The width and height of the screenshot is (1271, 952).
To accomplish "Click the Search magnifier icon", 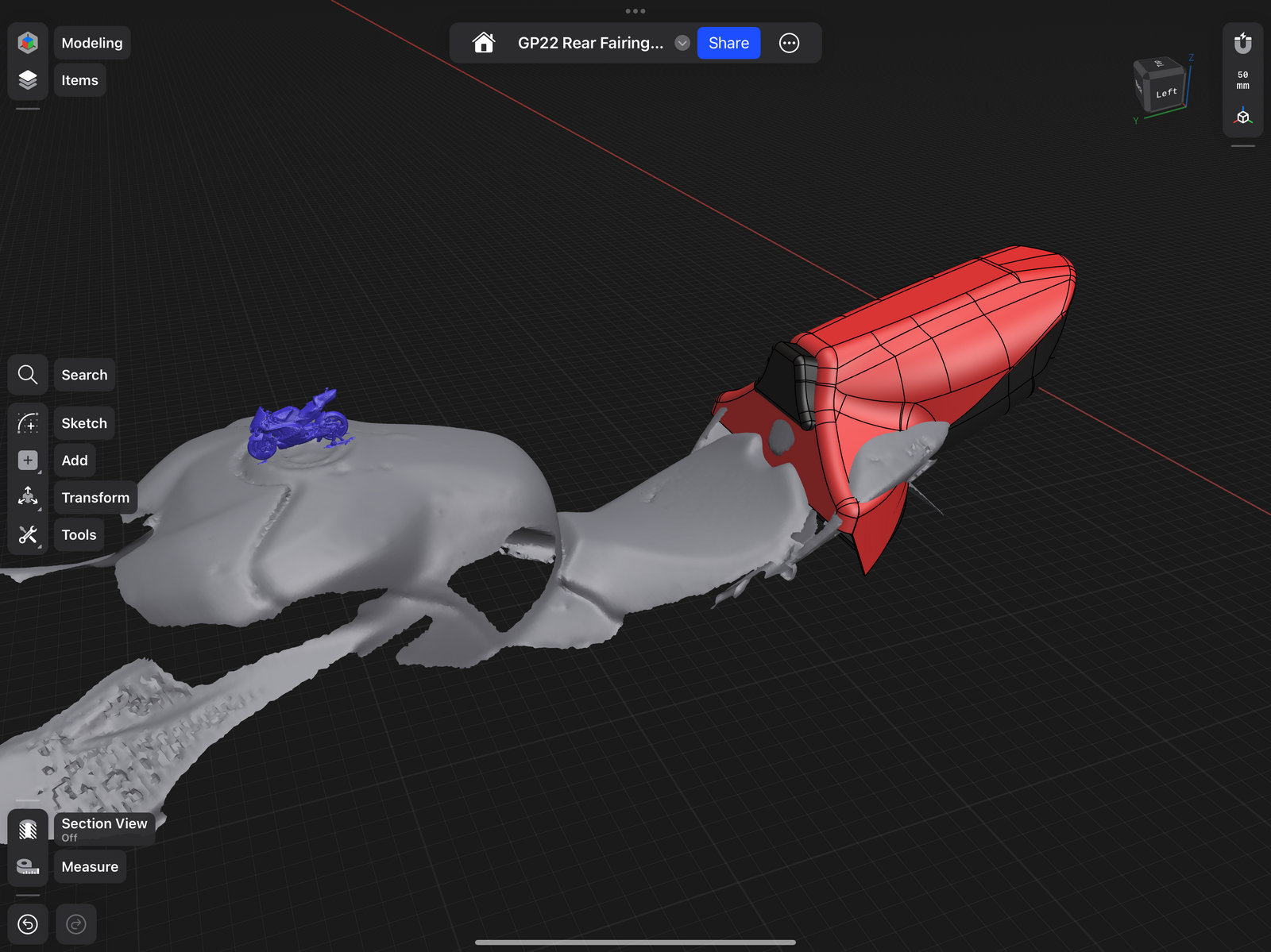I will (28, 375).
